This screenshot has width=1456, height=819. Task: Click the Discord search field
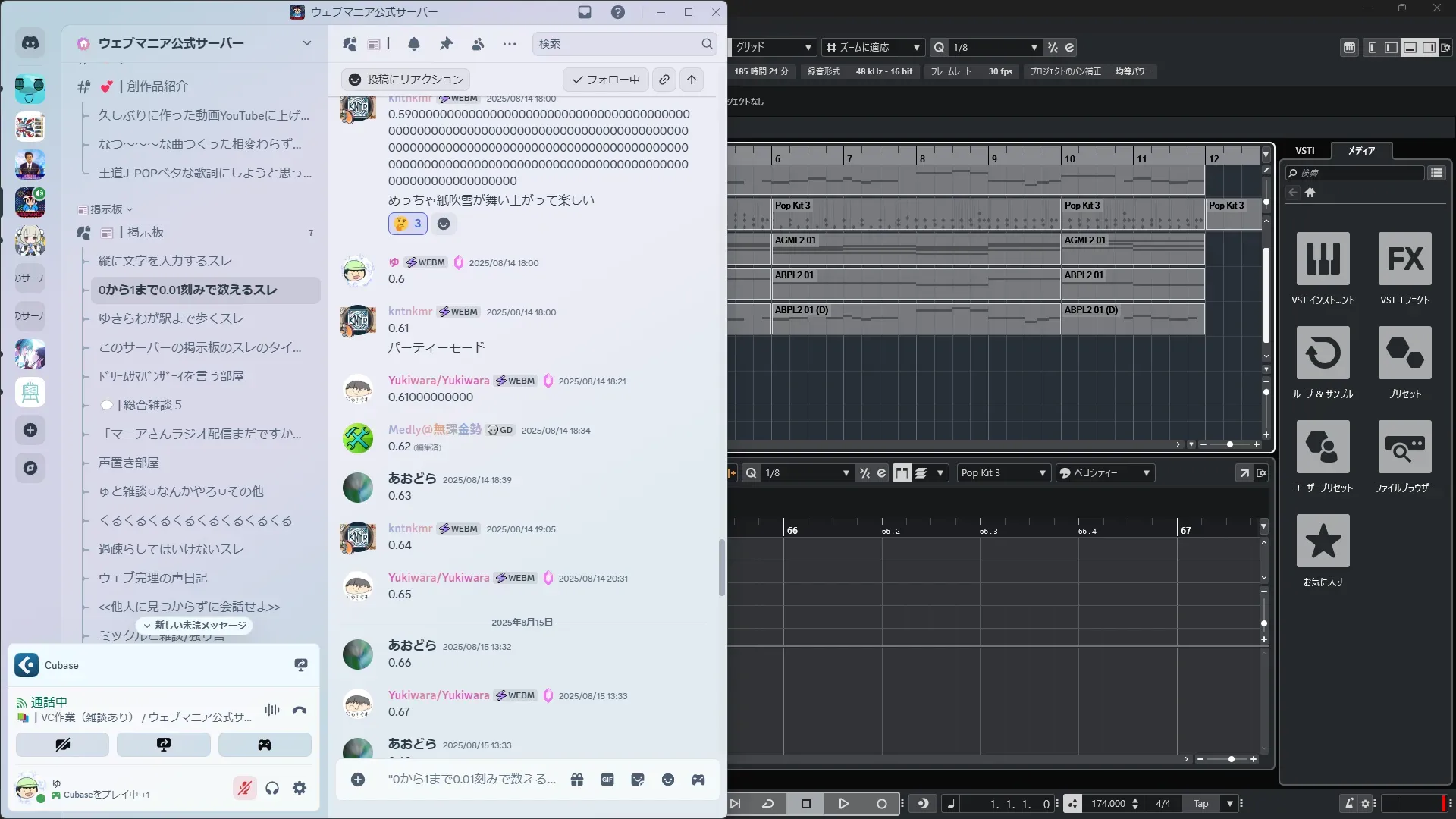(x=618, y=44)
